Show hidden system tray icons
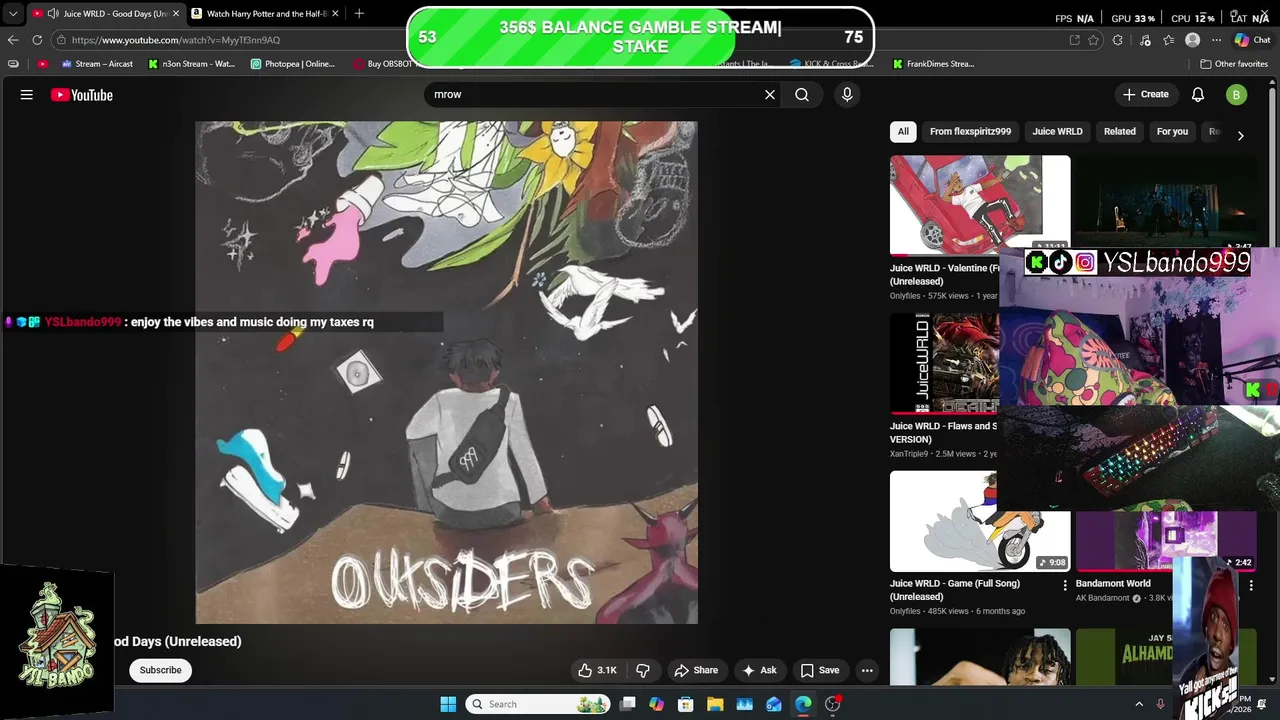This screenshot has width=1280, height=720. pyautogui.click(x=1138, y=704)
